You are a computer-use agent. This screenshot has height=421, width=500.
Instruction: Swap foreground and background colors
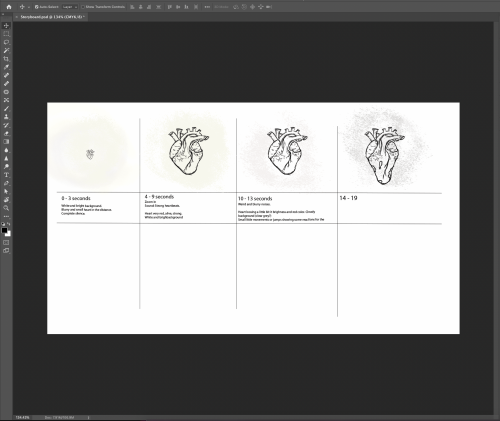click(9, 224)
